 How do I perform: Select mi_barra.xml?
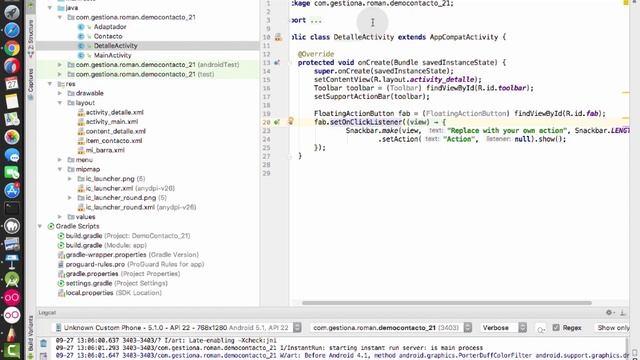pyautogui.click(x=105, y=150)
